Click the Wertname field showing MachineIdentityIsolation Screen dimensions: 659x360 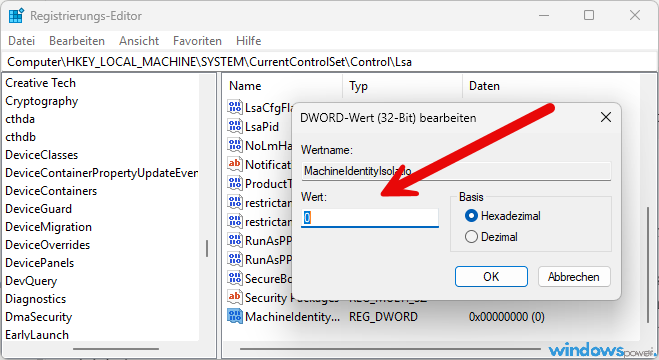click(x=456, y=171)
